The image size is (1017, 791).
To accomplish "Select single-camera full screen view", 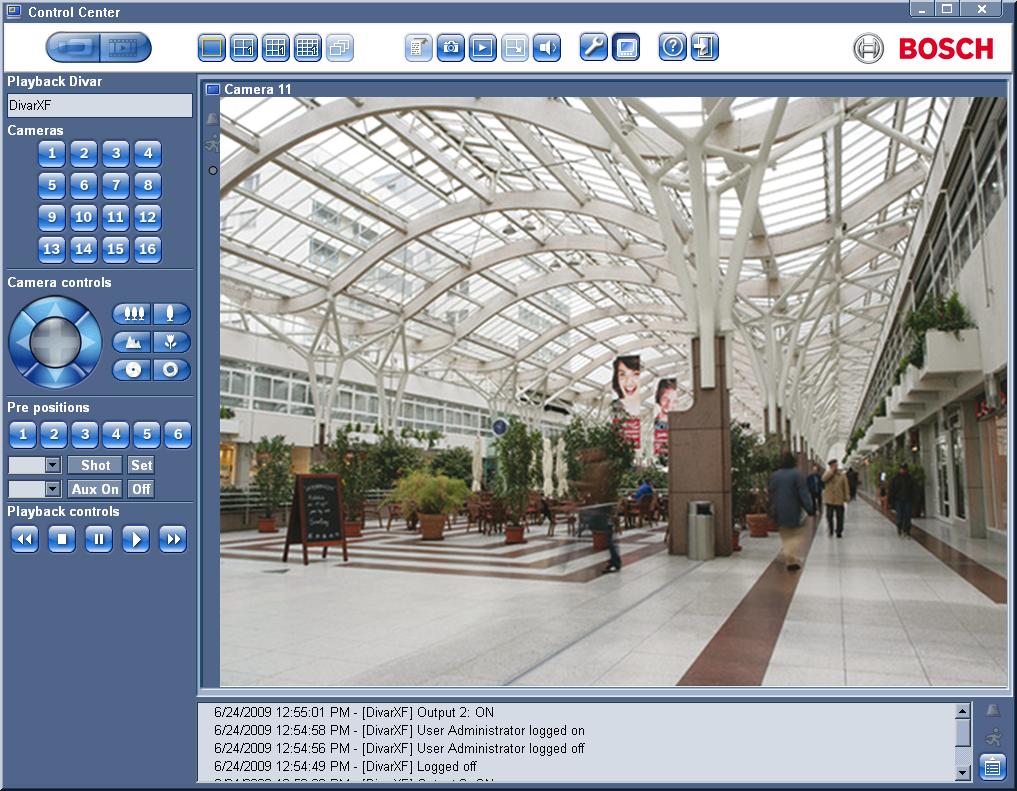I will tap(211, 47).
